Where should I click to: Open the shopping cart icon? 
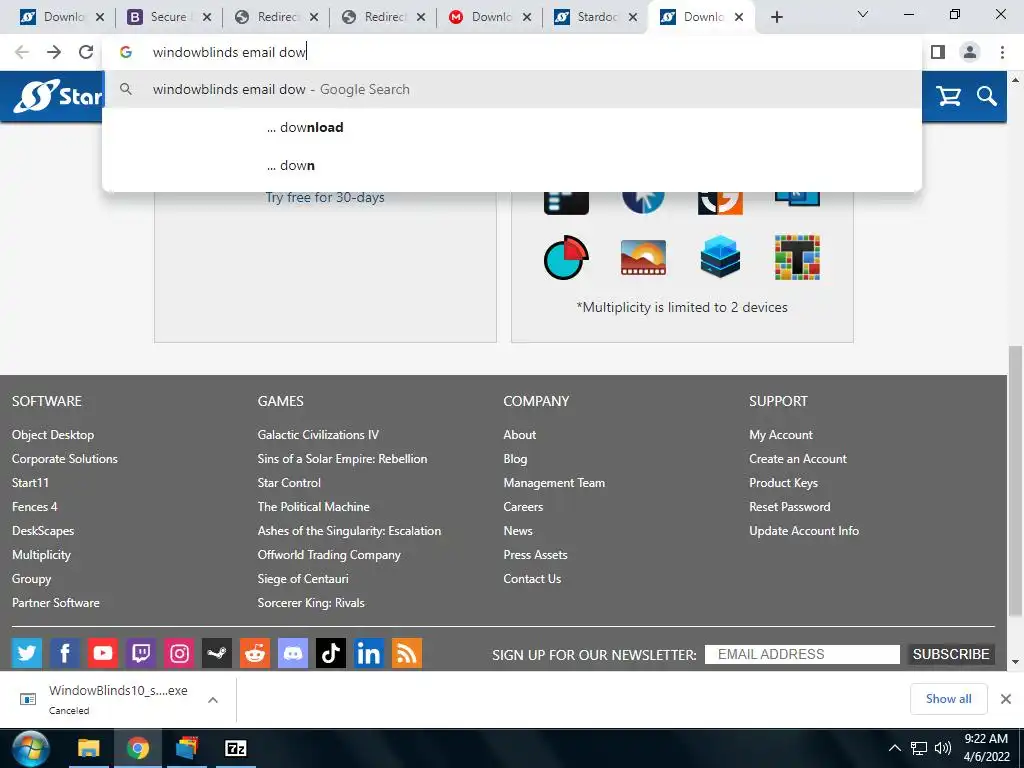pyautogui.click(x=948, y=96)
